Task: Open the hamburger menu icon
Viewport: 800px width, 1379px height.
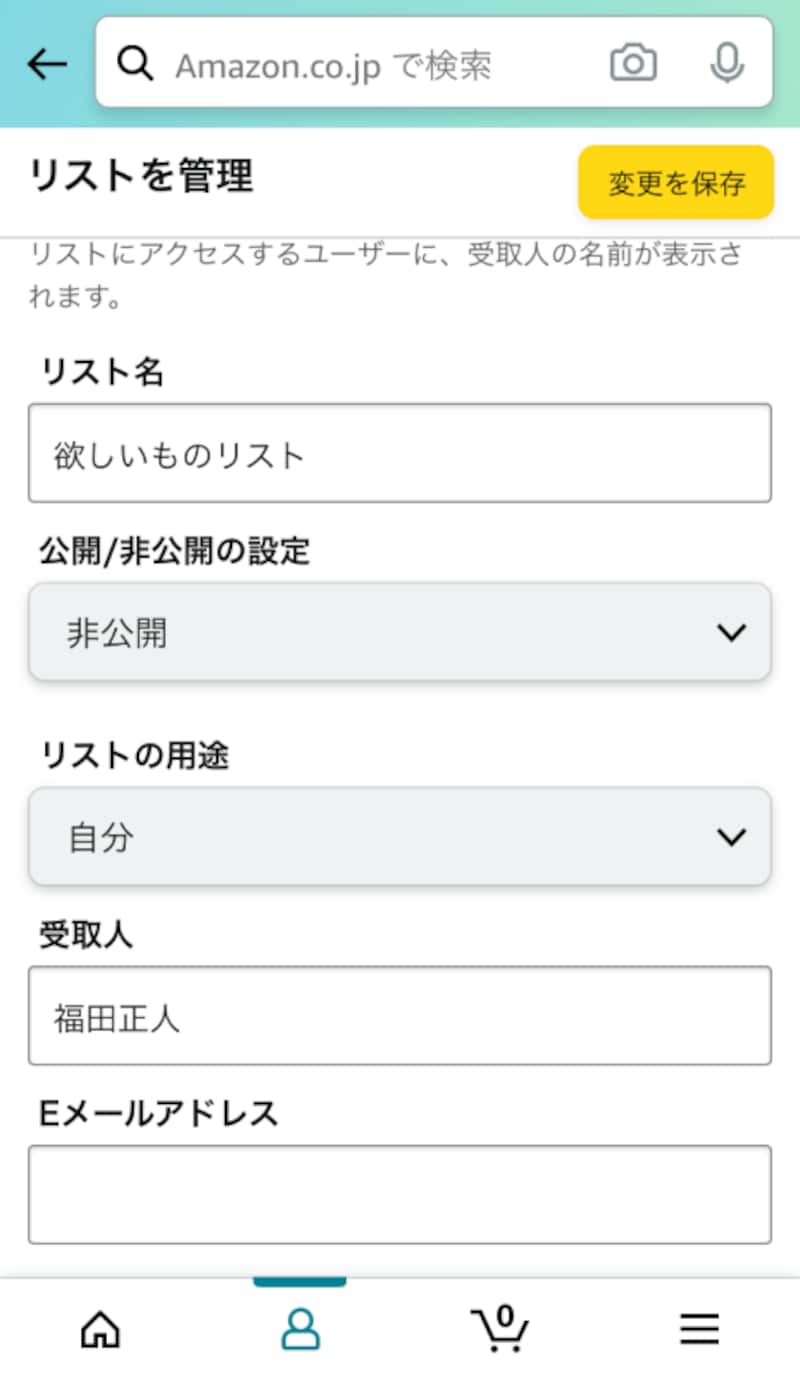Action: (x=699, y=1329)
